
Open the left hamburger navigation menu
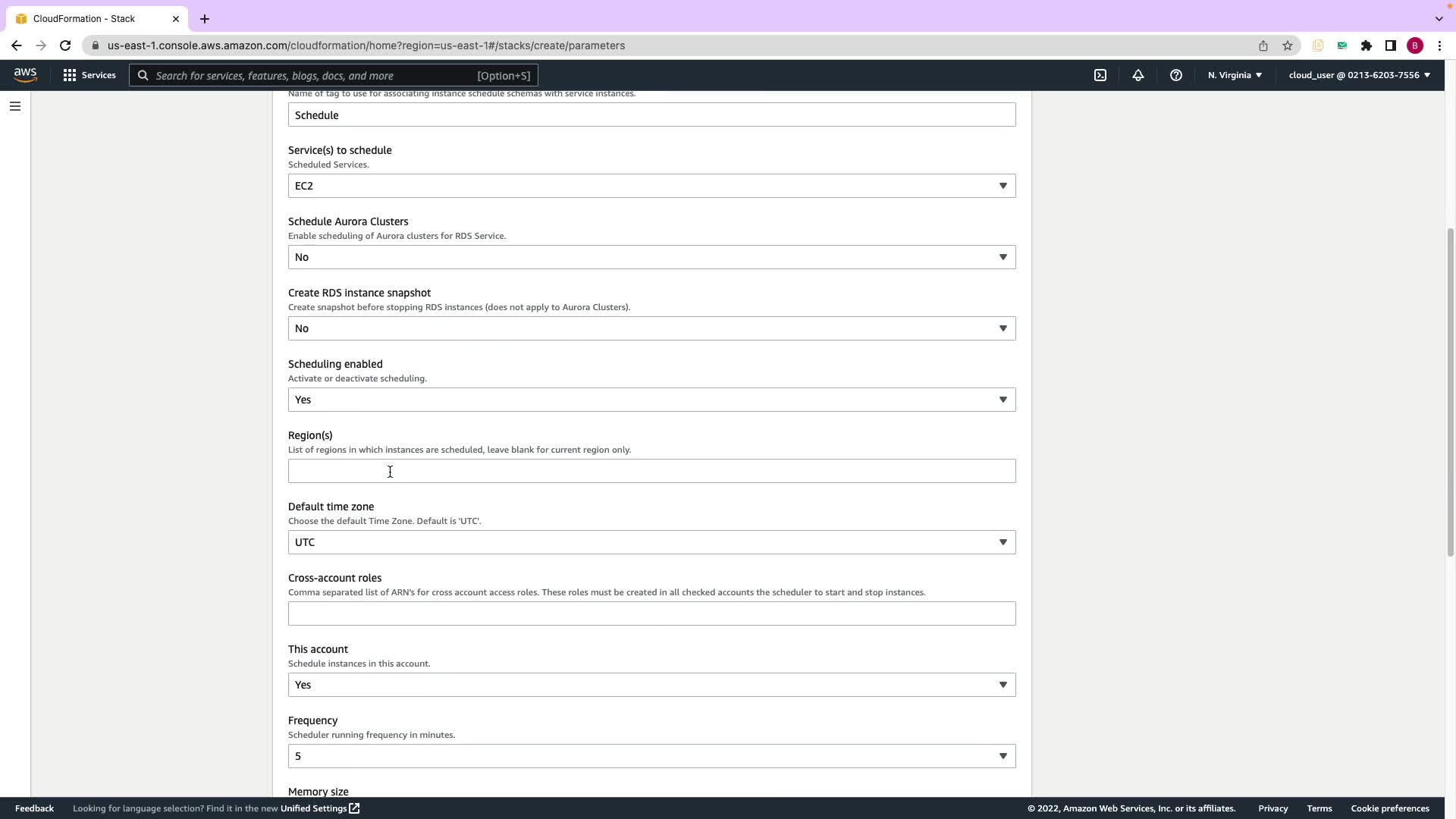pos(14,106)
